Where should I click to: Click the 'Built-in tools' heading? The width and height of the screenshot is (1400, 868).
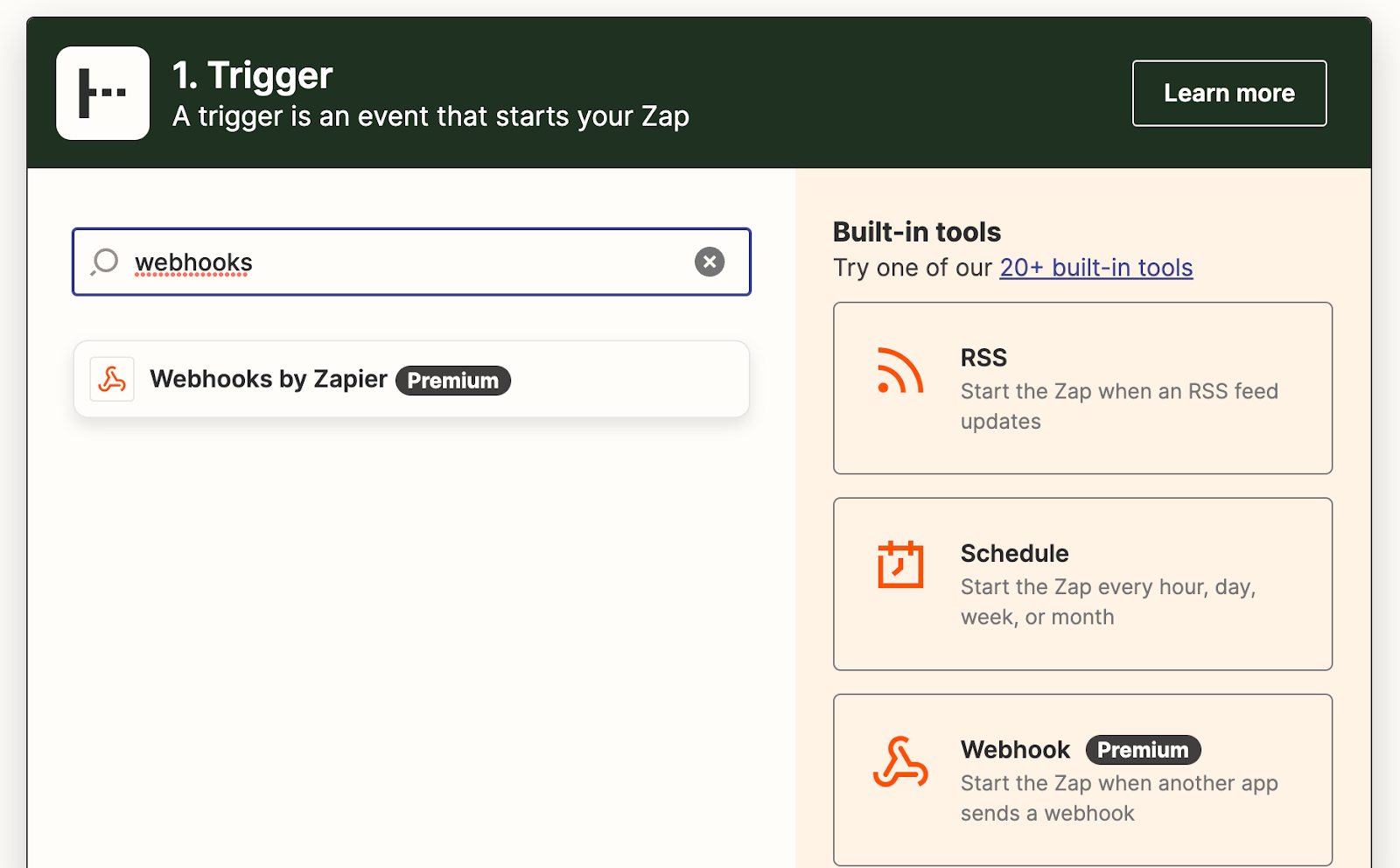point(917,232)
